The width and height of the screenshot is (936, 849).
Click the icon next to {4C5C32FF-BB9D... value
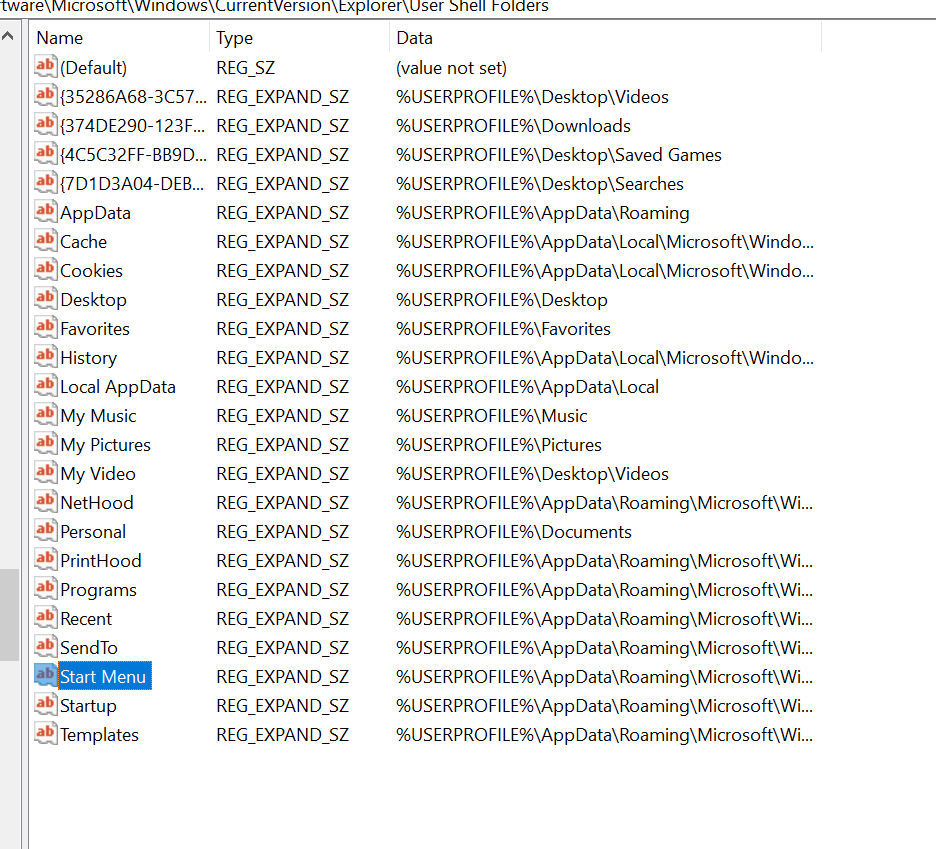45,153
